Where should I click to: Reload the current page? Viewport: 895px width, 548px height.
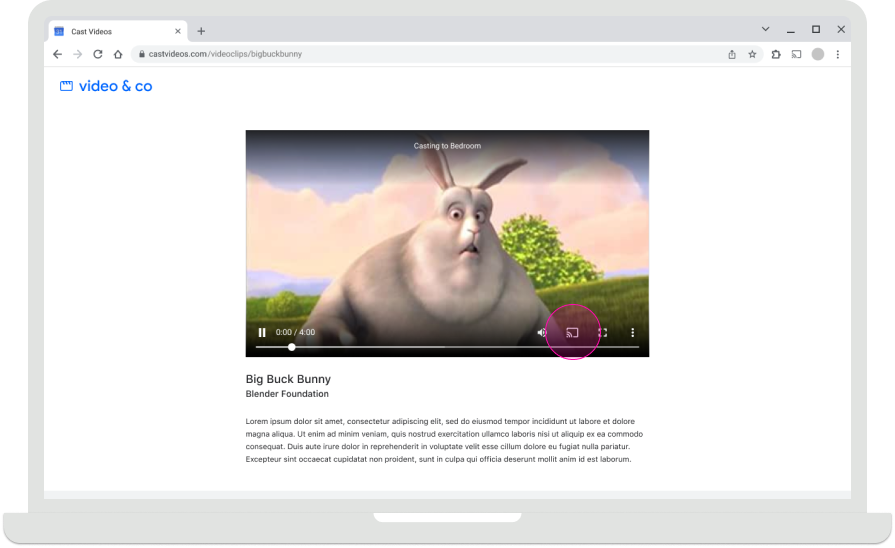point(98,54)
